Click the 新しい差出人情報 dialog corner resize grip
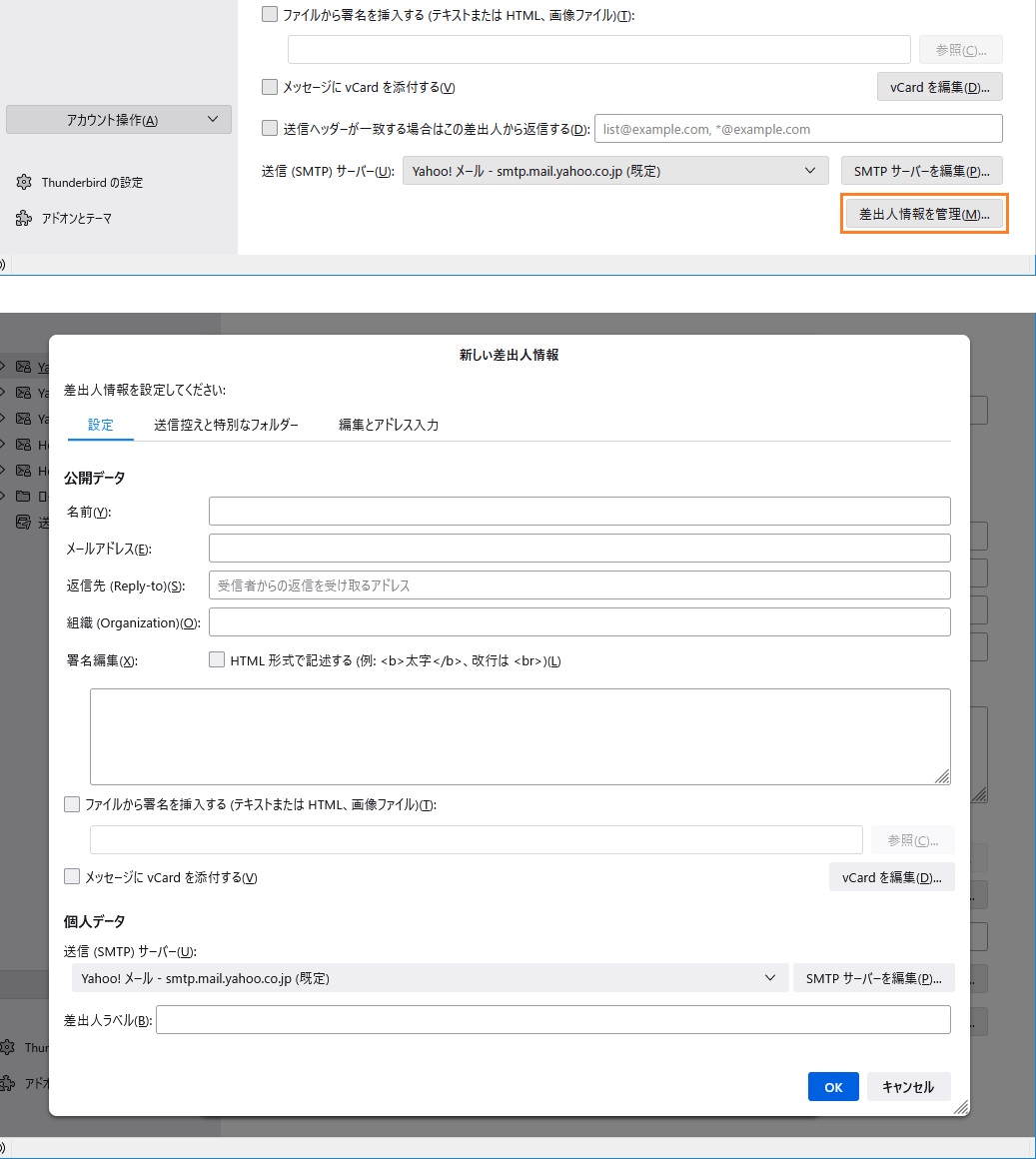 pyautogui.click(x=961, y=1107)
